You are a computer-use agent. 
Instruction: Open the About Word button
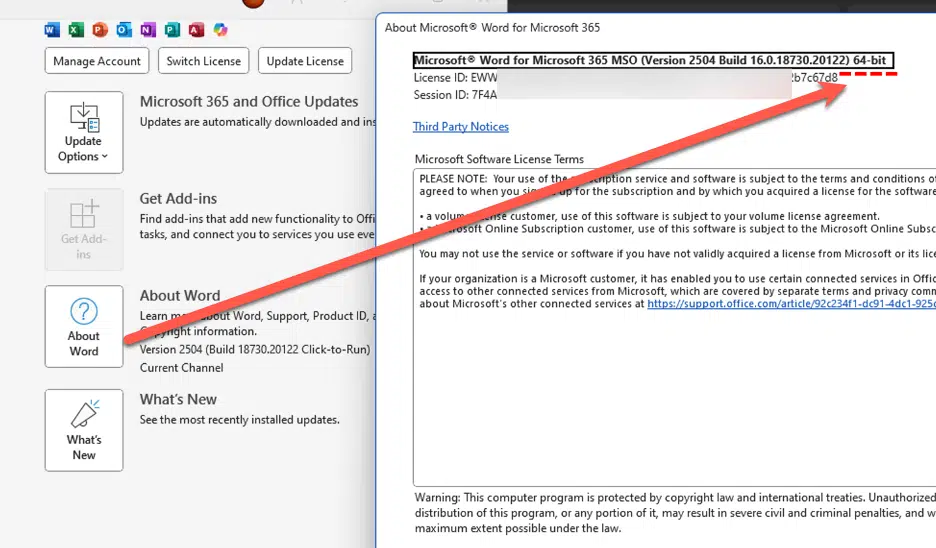coord(84,327)
